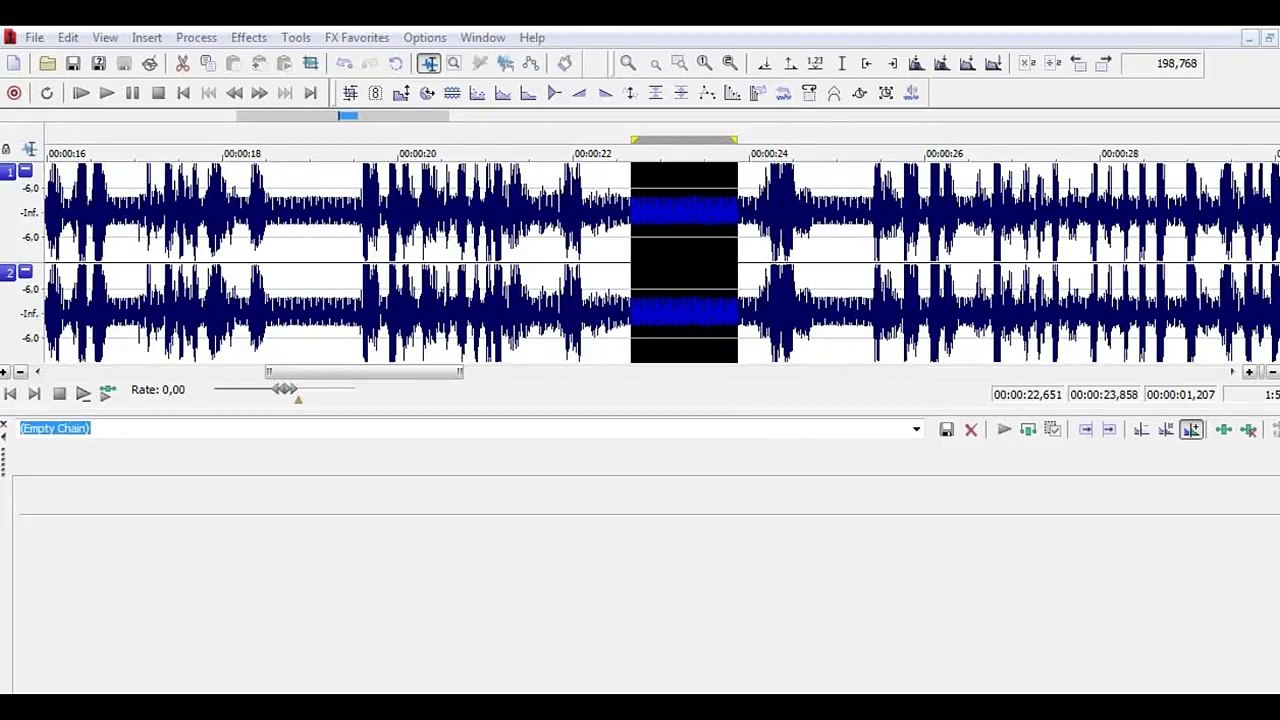This screenshot has height=720, width=1280.
Task: Click the green Add Plug-In icon
Action: pos(1223,430)
